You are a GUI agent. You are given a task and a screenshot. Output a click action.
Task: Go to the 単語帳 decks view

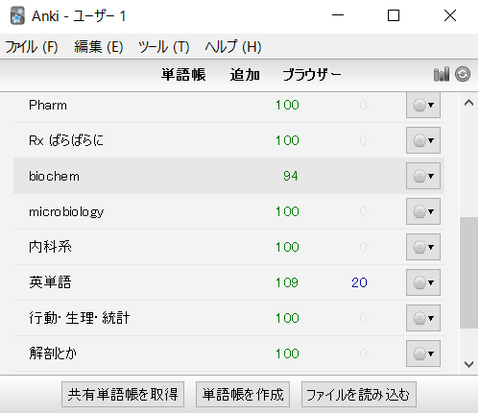[x=183, y=74]
